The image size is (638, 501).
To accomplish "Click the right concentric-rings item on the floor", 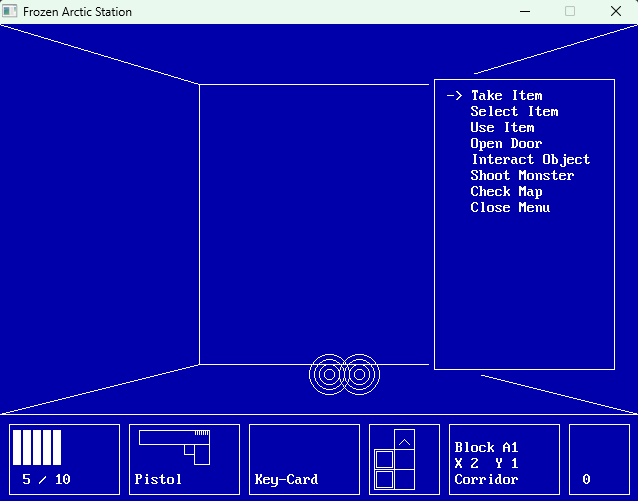I will 360,374.
